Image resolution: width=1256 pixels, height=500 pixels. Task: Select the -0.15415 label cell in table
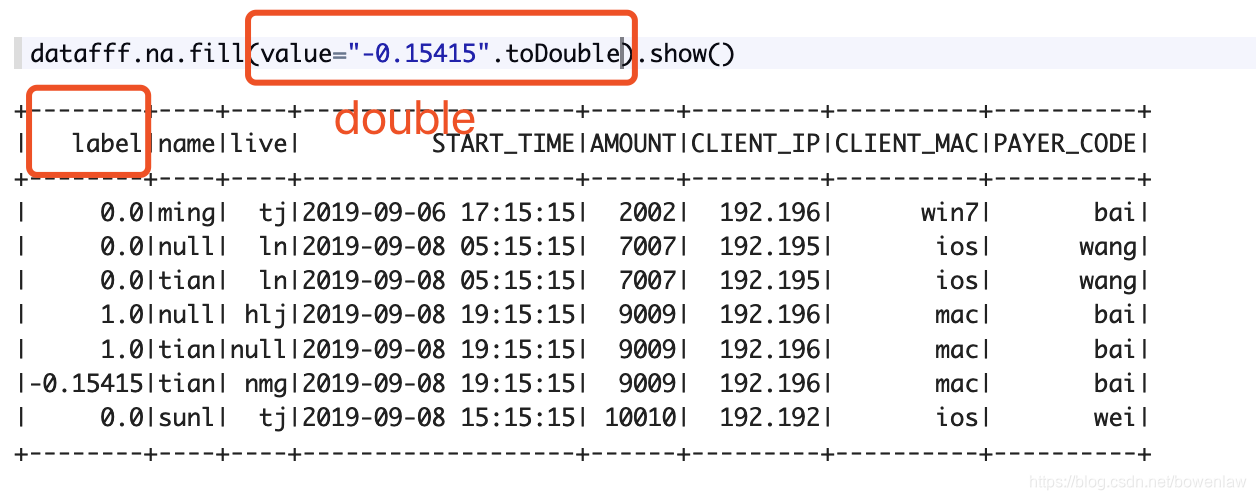point(85,383)
